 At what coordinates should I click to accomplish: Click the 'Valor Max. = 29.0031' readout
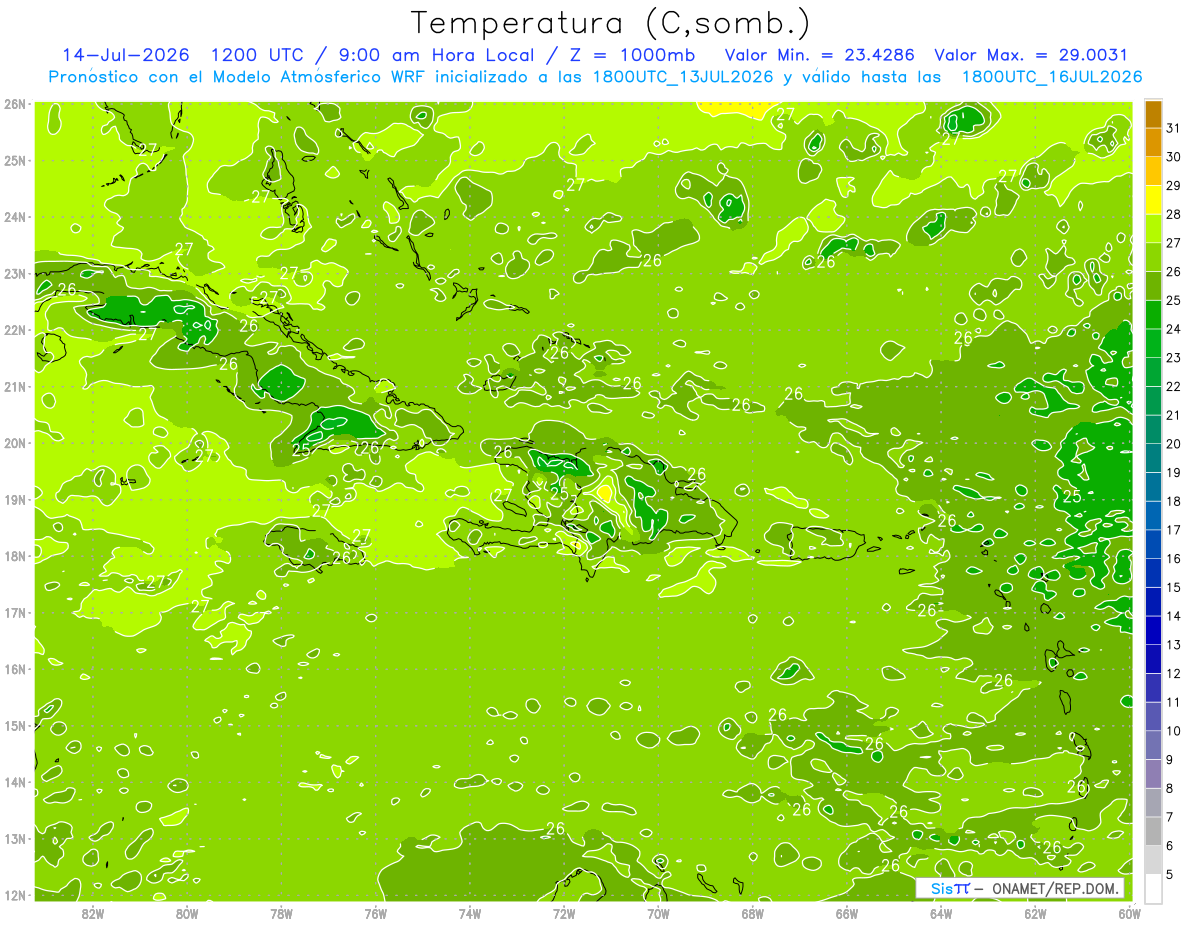point(1031,55)
